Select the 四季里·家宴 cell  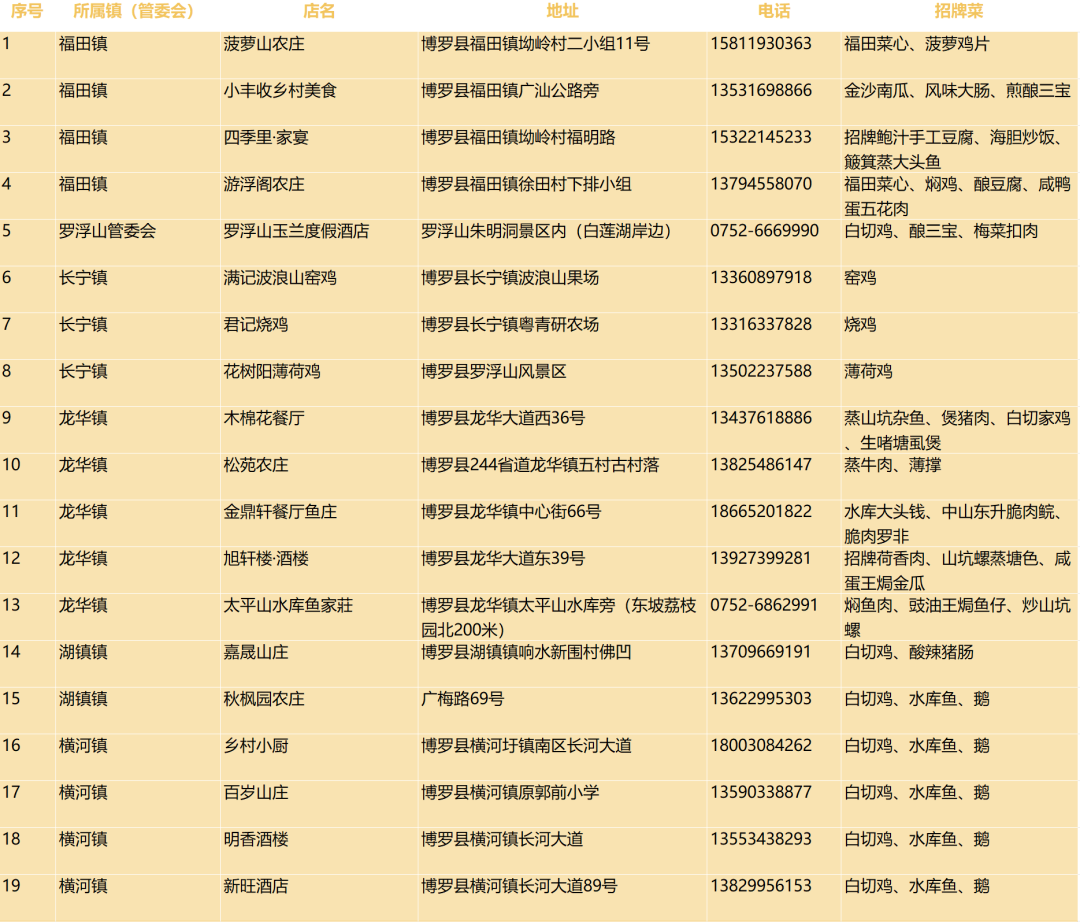point(266,138)
